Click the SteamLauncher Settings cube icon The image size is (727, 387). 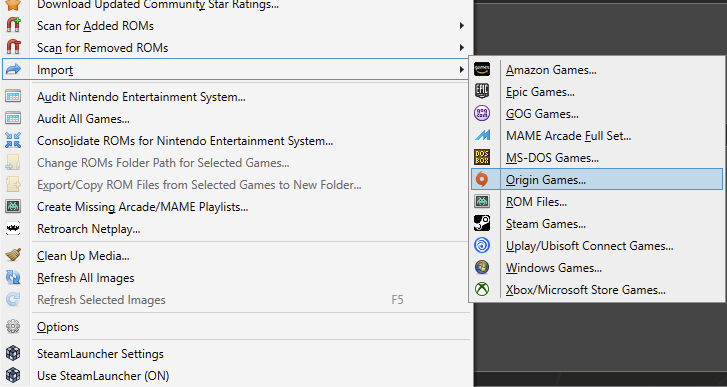(x=13, y=354)
